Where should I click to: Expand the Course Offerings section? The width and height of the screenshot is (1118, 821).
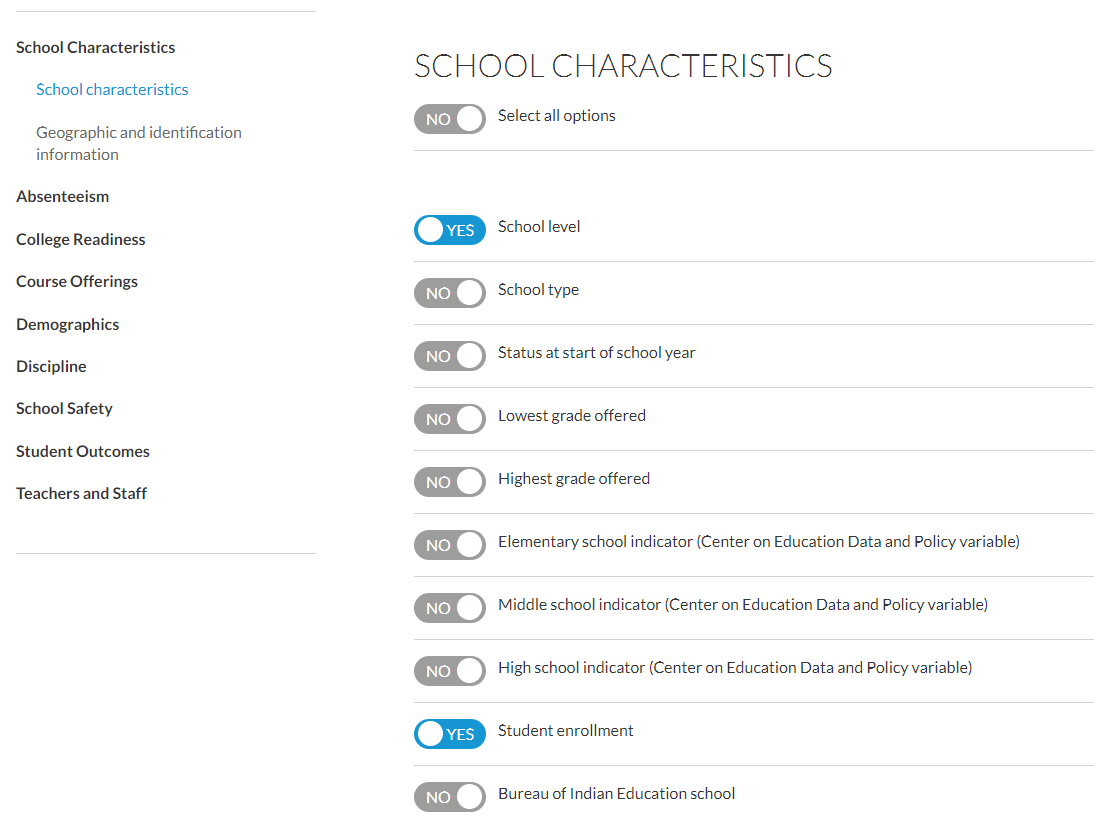pyautogui.click(x=77, y=282)
